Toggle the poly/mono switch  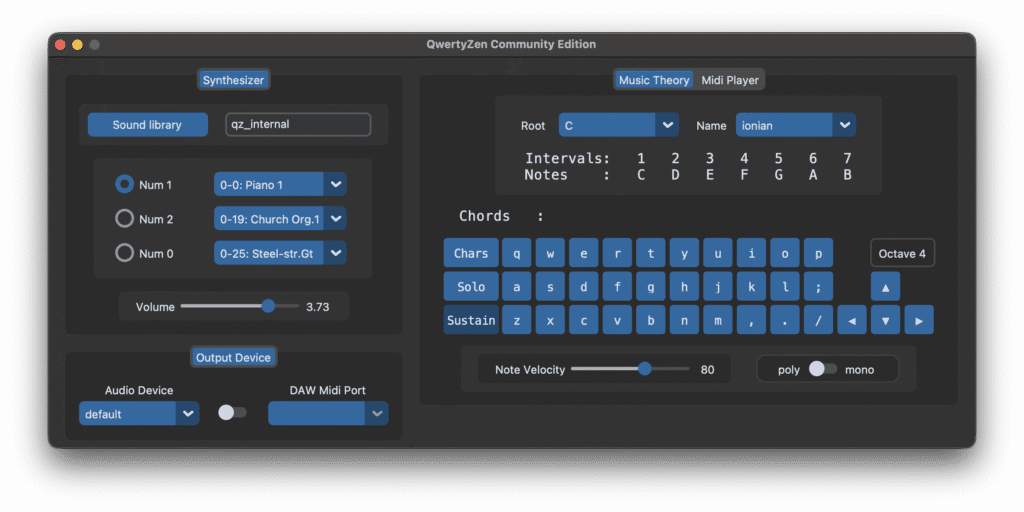pyautogui.click(x=822, y=370)
